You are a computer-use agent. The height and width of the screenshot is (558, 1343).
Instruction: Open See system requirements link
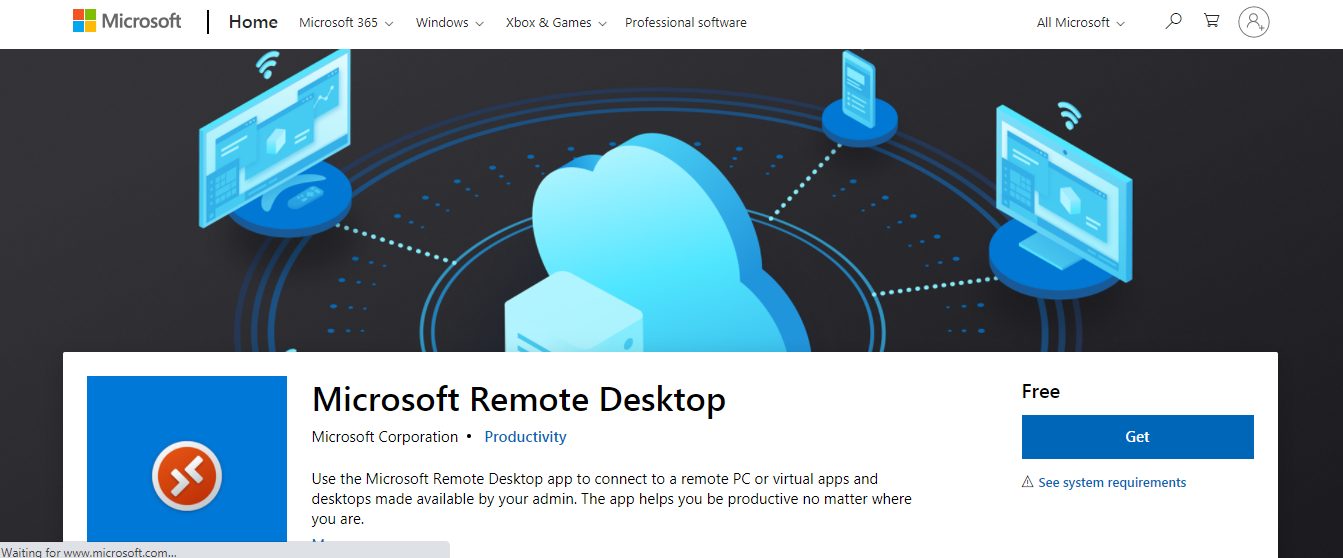pos(1112,482)
